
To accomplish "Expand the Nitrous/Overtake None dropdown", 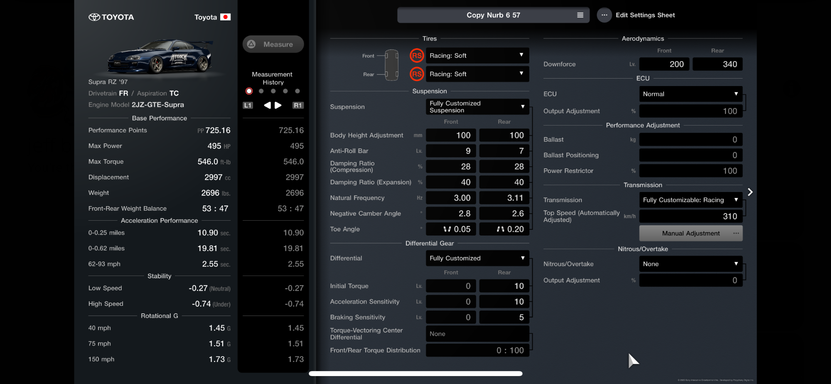I will point(691,264).
